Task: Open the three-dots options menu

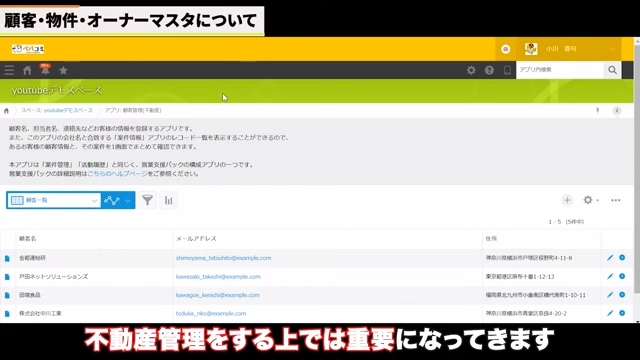Action: [x=616, y=200]
